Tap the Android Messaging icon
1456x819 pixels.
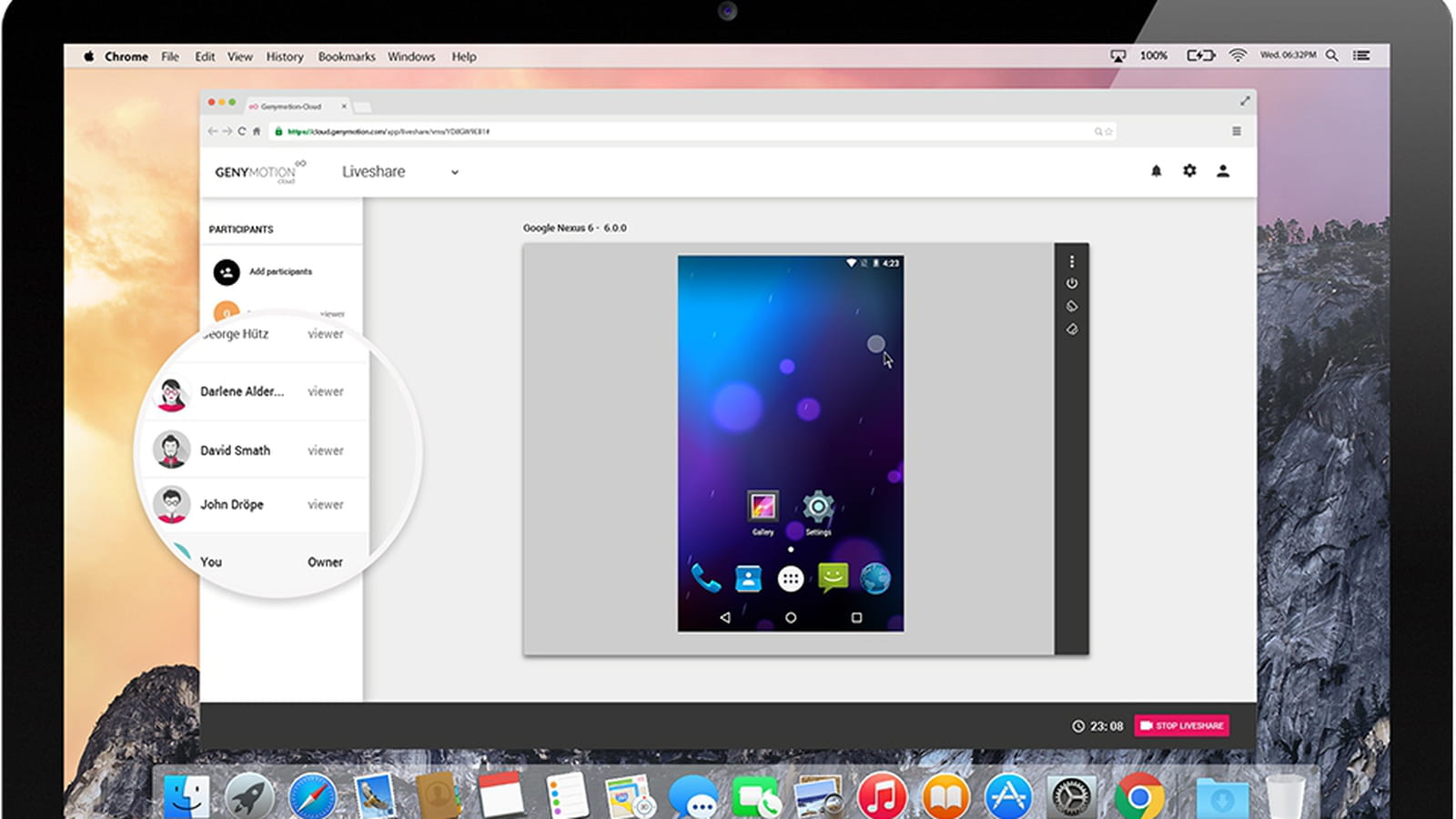pos(833,578)
